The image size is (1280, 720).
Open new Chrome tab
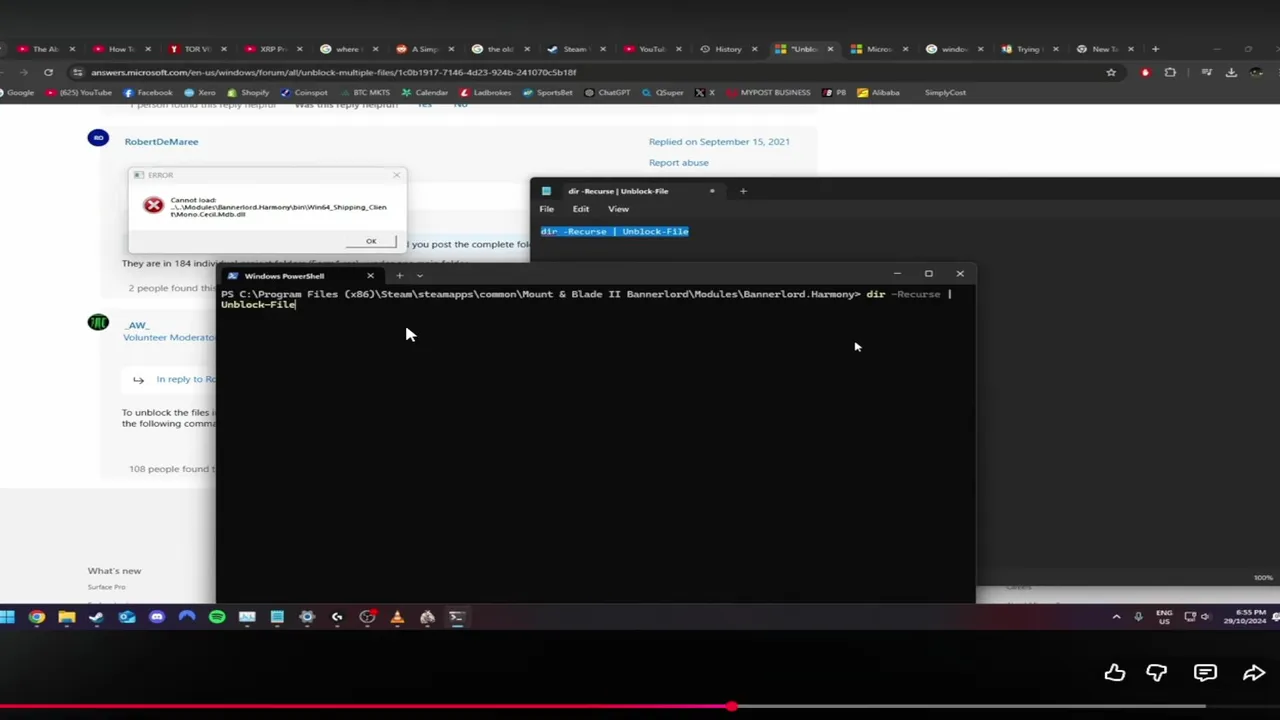point(1155,49)
